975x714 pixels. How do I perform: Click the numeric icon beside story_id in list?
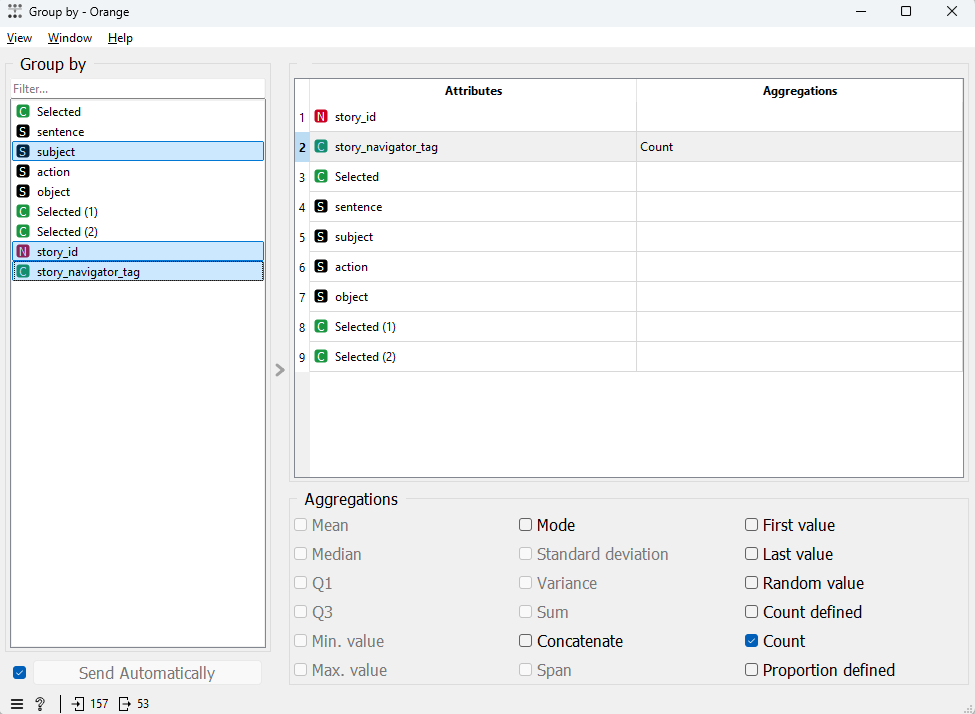coord(23,252)
